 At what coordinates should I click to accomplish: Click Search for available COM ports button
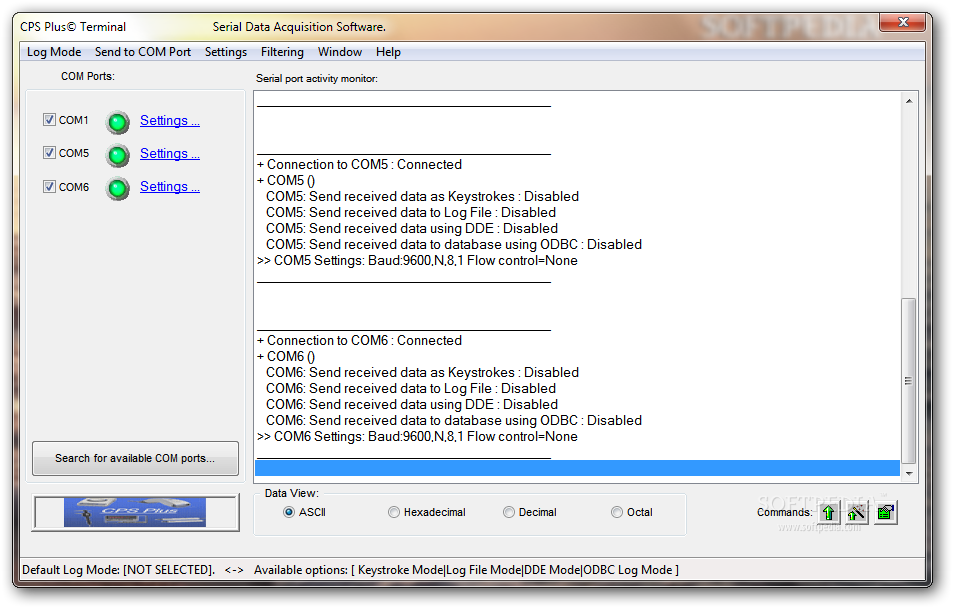pos(135,458)
